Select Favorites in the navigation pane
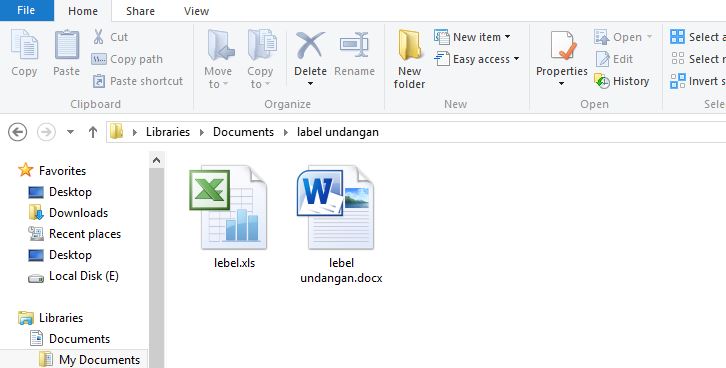Viewport: 726px width, 368px height. point(62,171)
